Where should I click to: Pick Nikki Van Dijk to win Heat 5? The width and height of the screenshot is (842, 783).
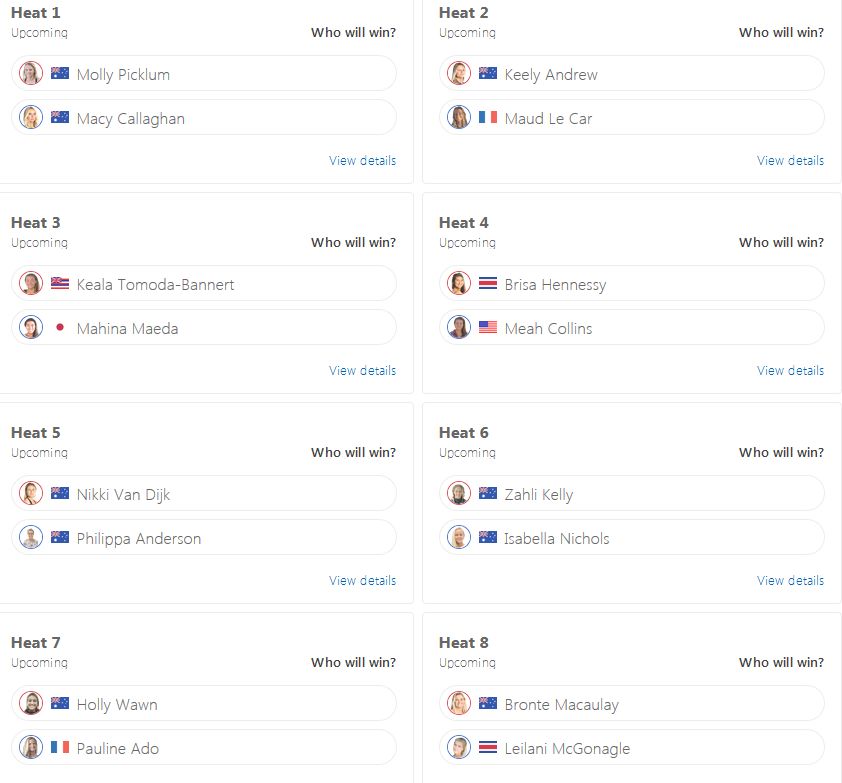click(x=204, y=493)
